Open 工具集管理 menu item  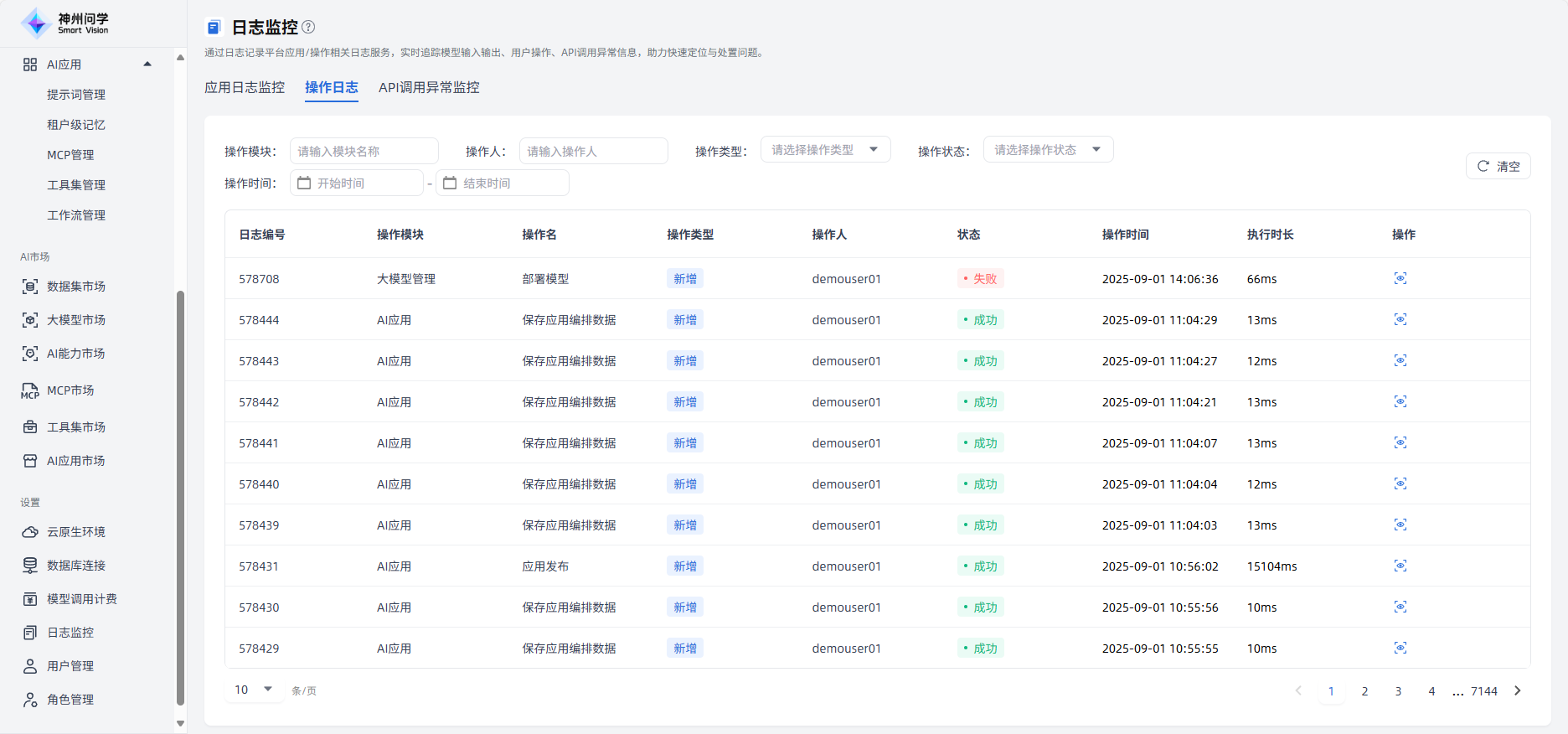click(76, 185)
